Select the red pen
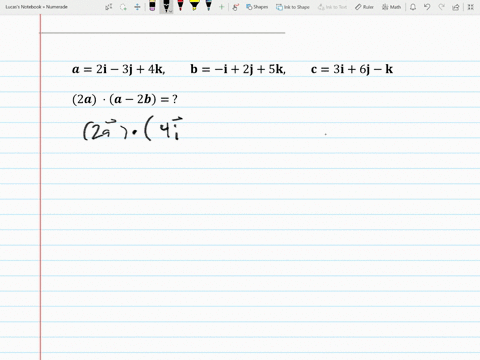 (180, 6)
